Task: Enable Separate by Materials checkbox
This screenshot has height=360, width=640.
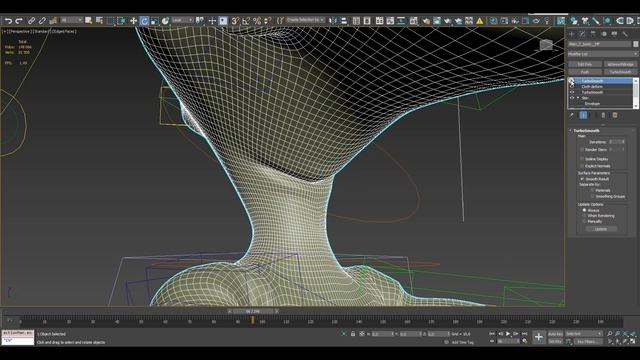Action: click(592, 191)
